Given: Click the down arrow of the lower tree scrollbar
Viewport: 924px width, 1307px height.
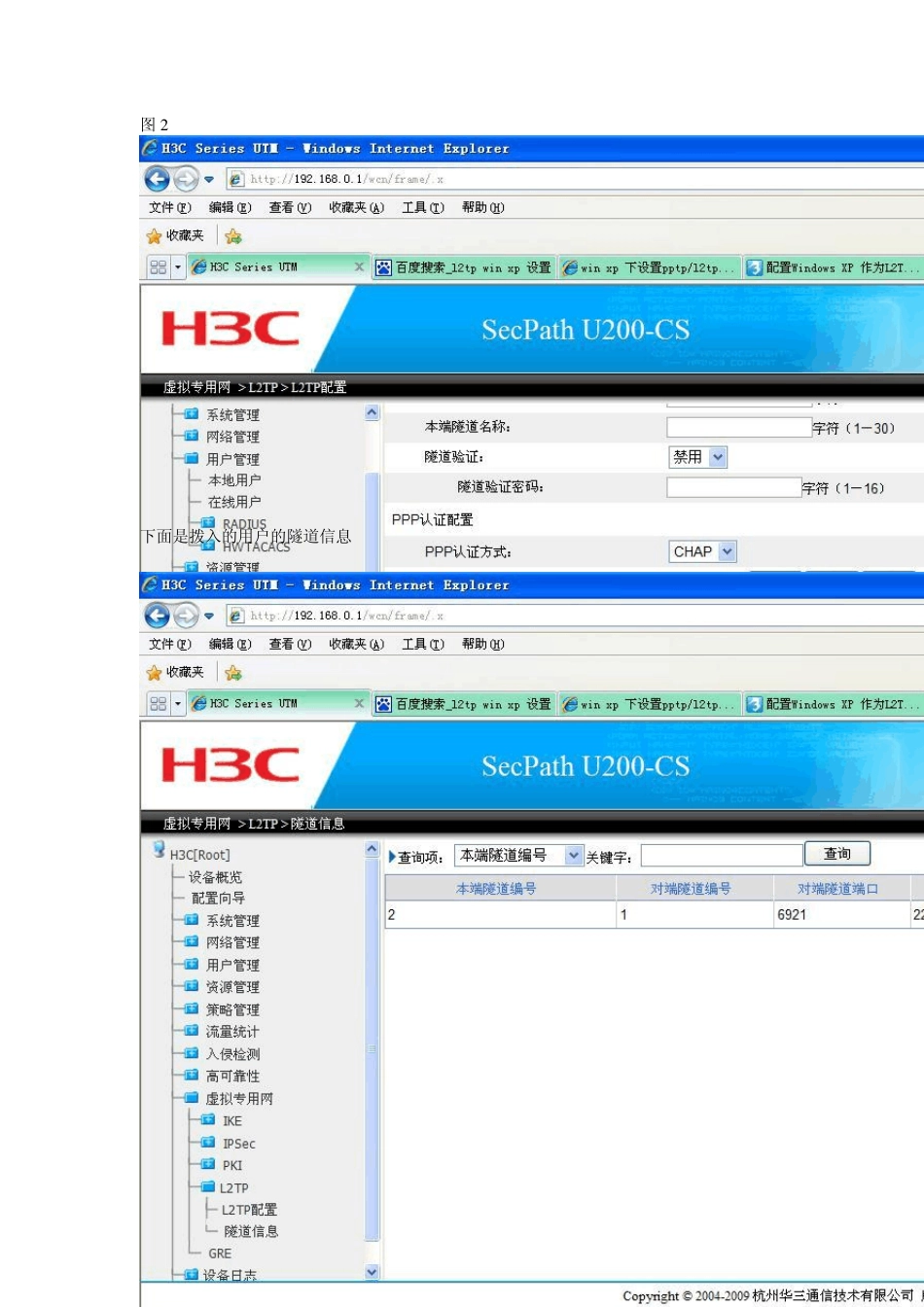Looking at the screenshot, I should point(372,1272).
